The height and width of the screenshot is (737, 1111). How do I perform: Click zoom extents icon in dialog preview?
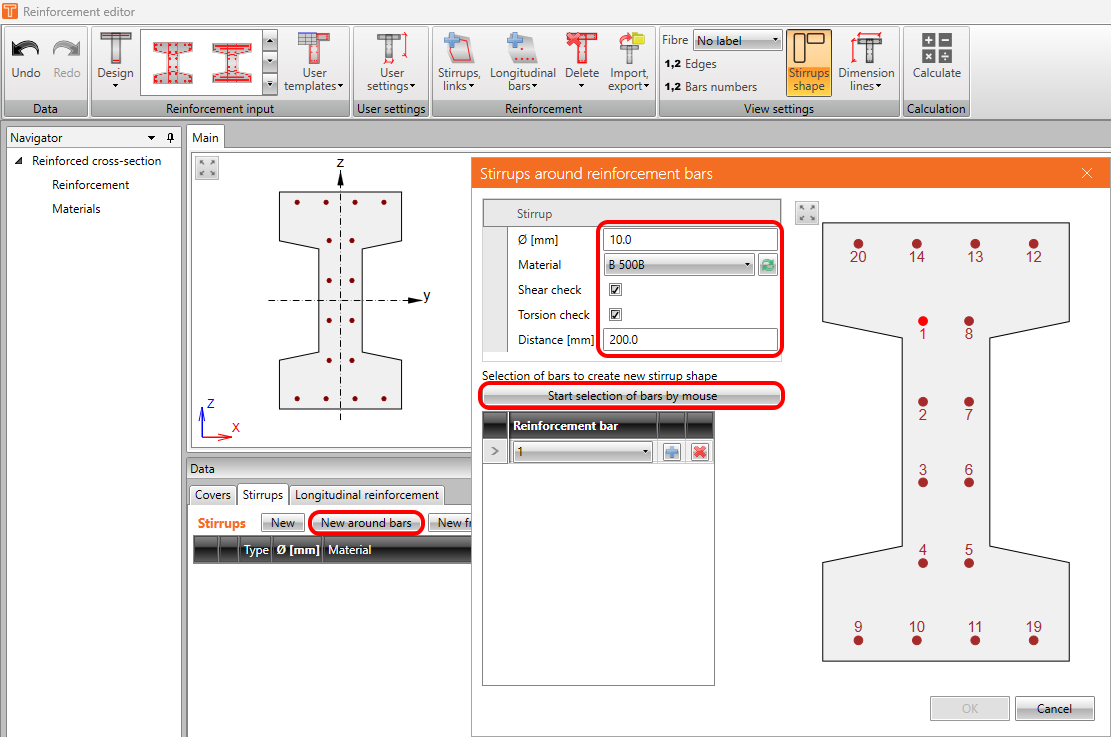pyautogui.click(x=808, y=213)
